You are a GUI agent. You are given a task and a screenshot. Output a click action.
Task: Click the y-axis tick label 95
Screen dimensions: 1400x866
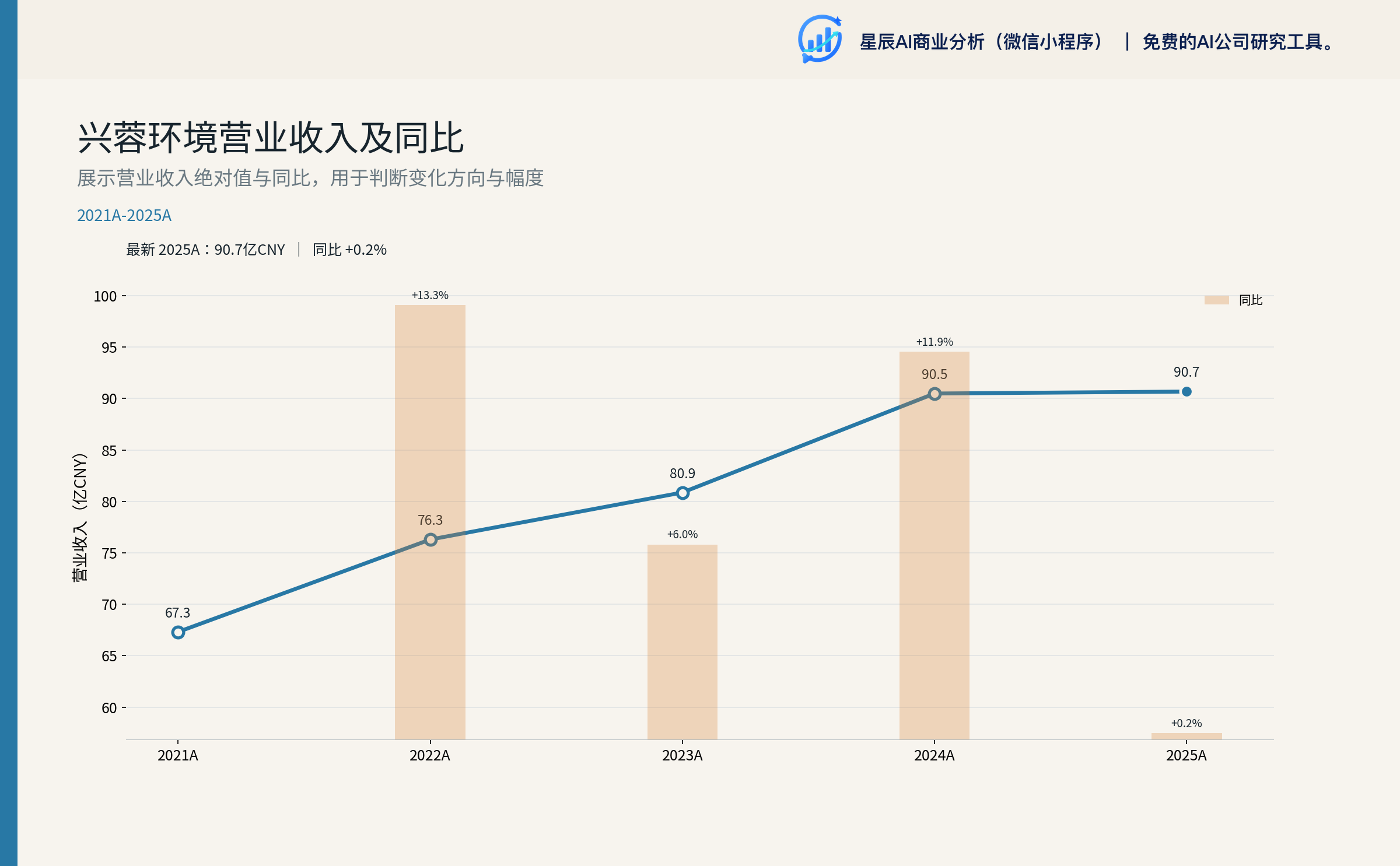pos(109,348)
